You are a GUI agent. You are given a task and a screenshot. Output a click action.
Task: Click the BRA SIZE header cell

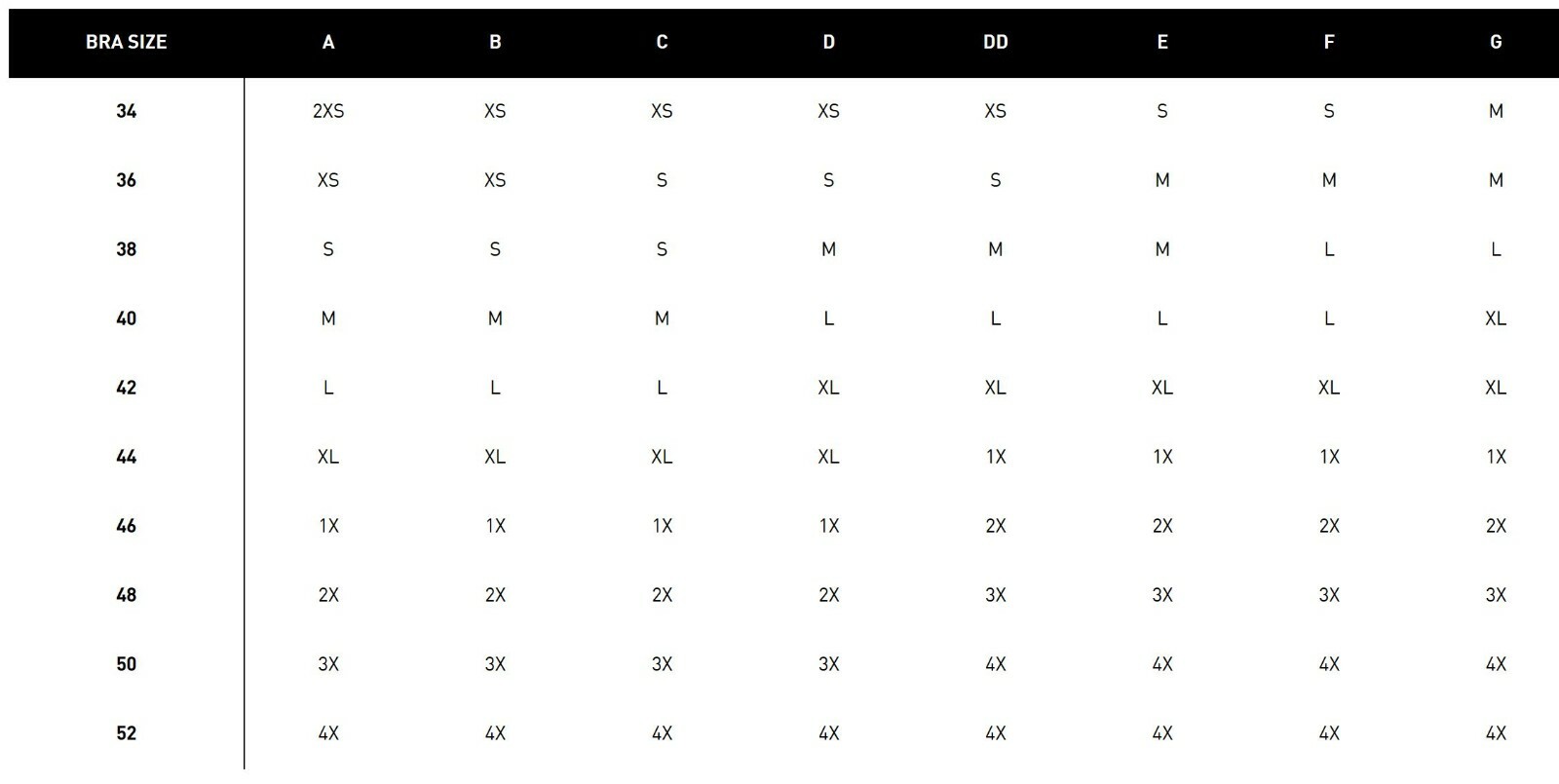127,42
